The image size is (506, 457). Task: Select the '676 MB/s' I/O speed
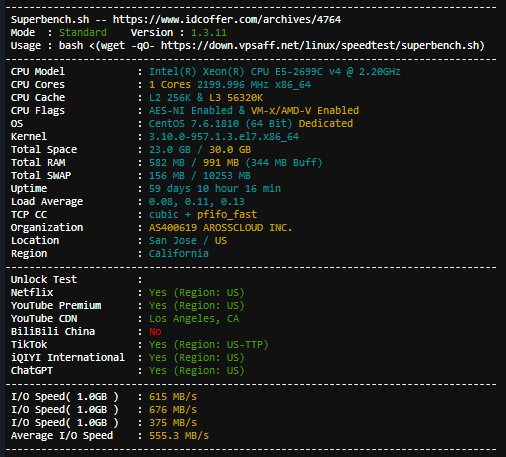[173, 410]
